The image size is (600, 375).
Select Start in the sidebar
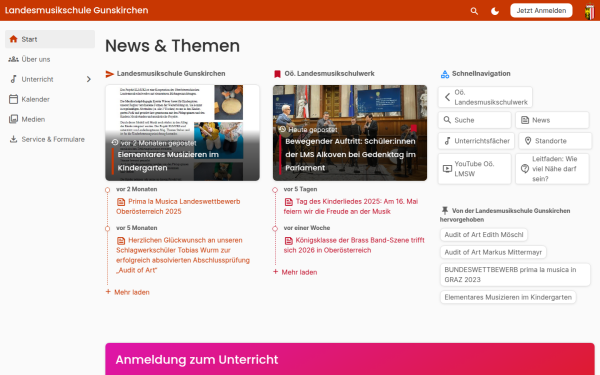point(50,39)
